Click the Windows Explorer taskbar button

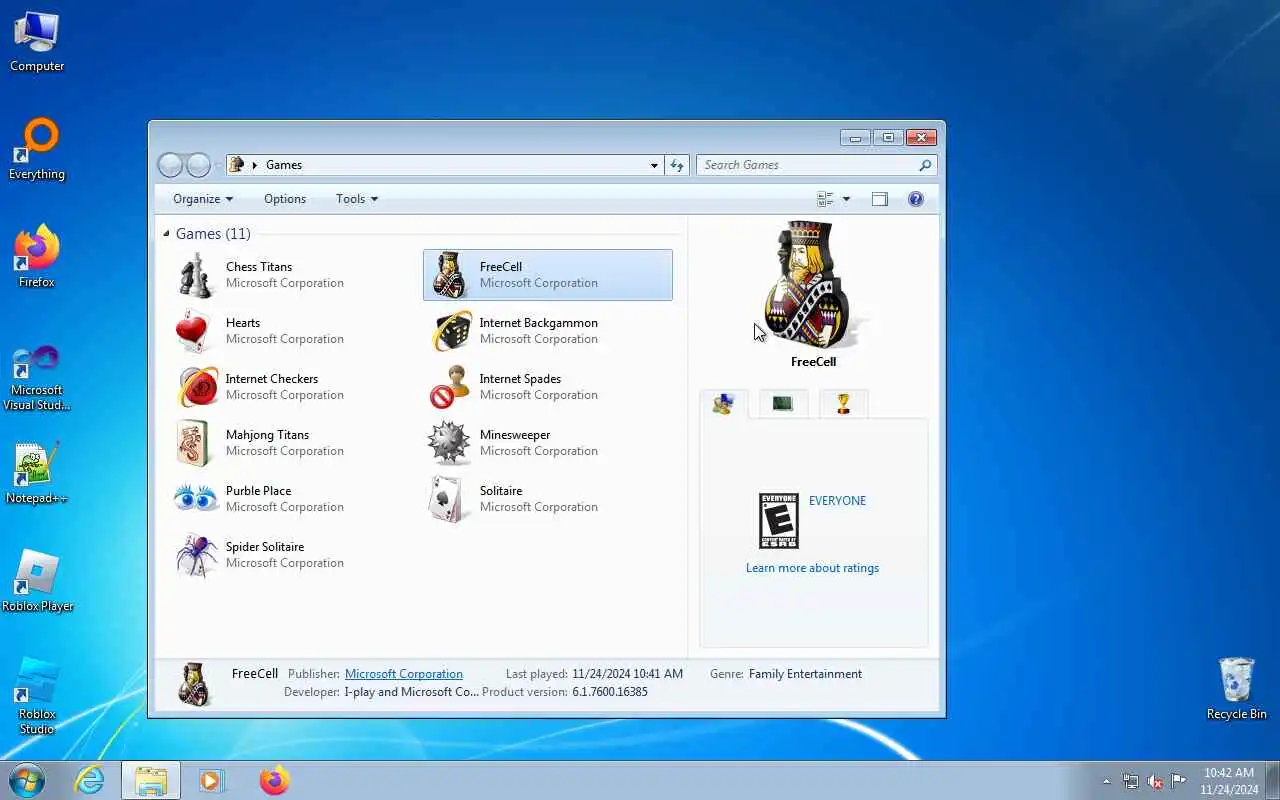pyautogui.click(x=151, y=780)
